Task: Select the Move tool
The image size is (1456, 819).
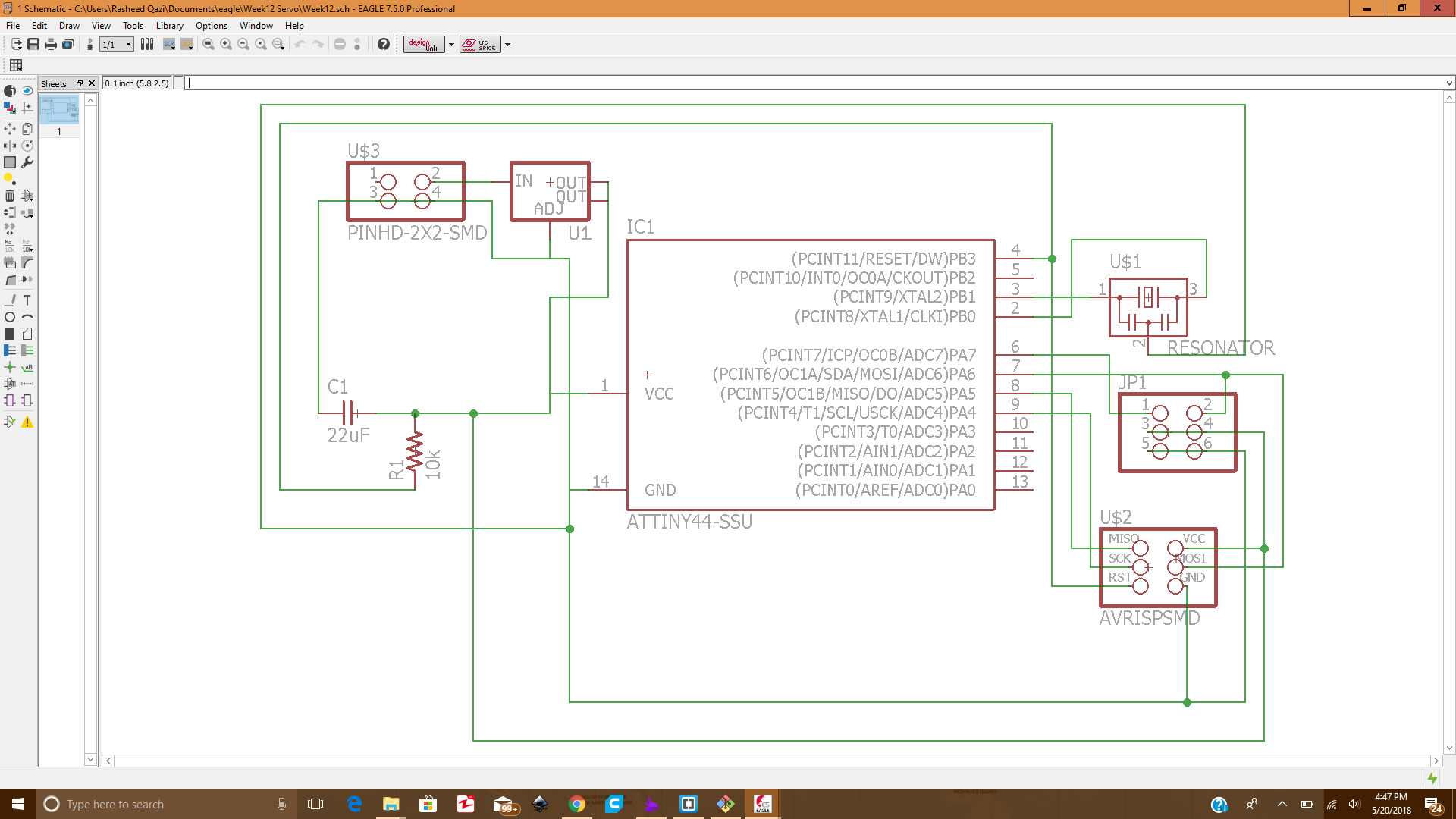Action: [10, 129]
